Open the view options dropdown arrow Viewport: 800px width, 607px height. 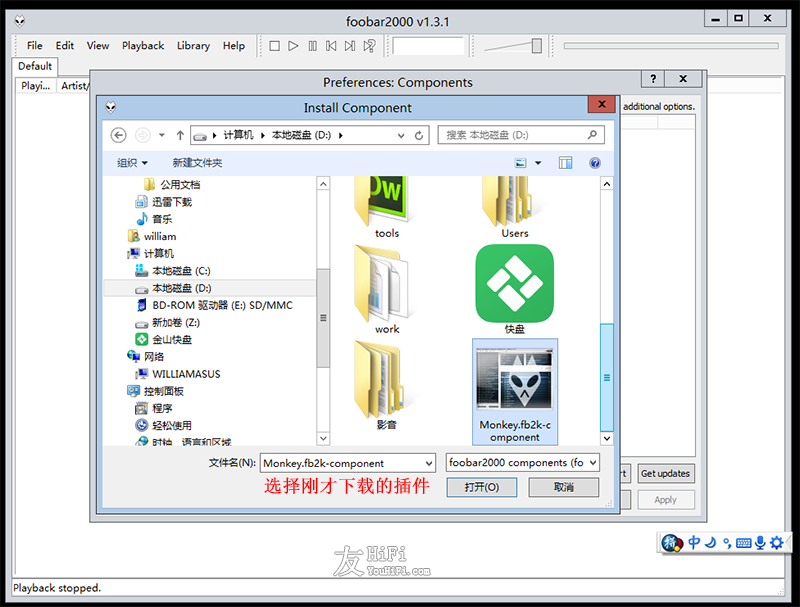click(x=538, y=163)
